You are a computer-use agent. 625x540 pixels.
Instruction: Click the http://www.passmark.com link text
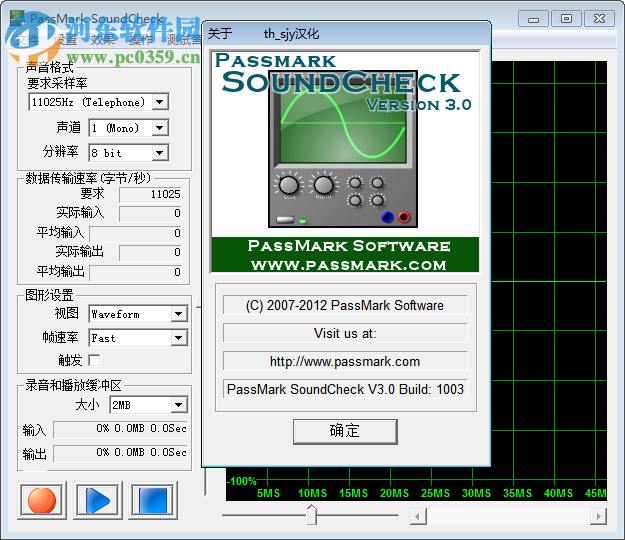pyautogui.click(x=345, y=361)
